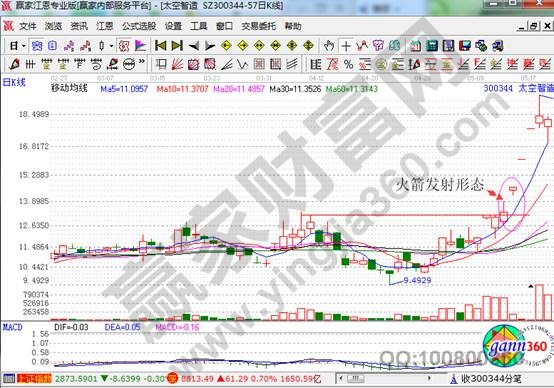Select the percent sign drawing tool
The image size is (554, 388).
(348, 65)
